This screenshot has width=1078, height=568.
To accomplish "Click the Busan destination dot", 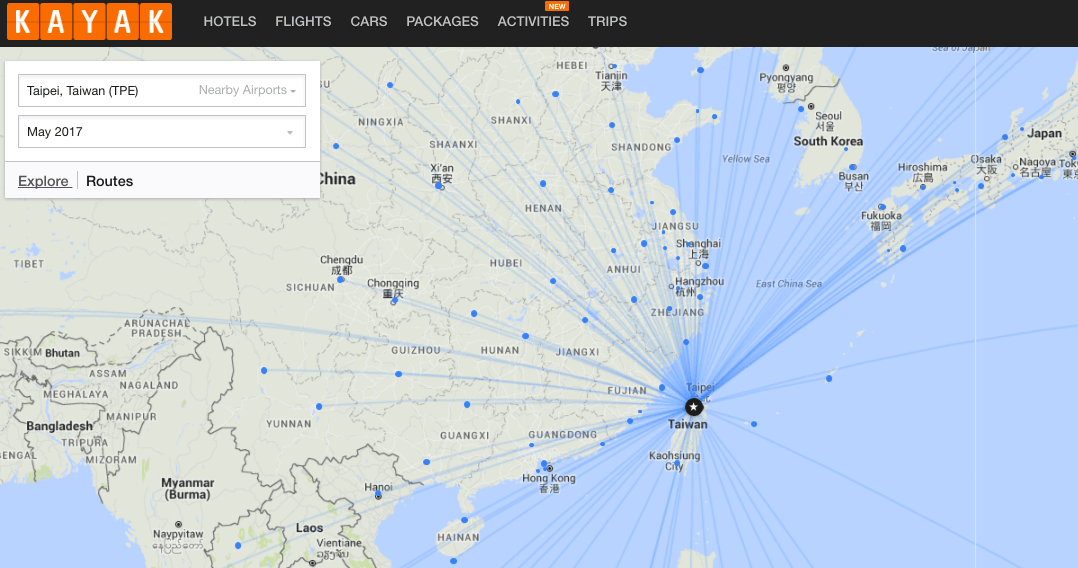I will (x=852, y=168).
